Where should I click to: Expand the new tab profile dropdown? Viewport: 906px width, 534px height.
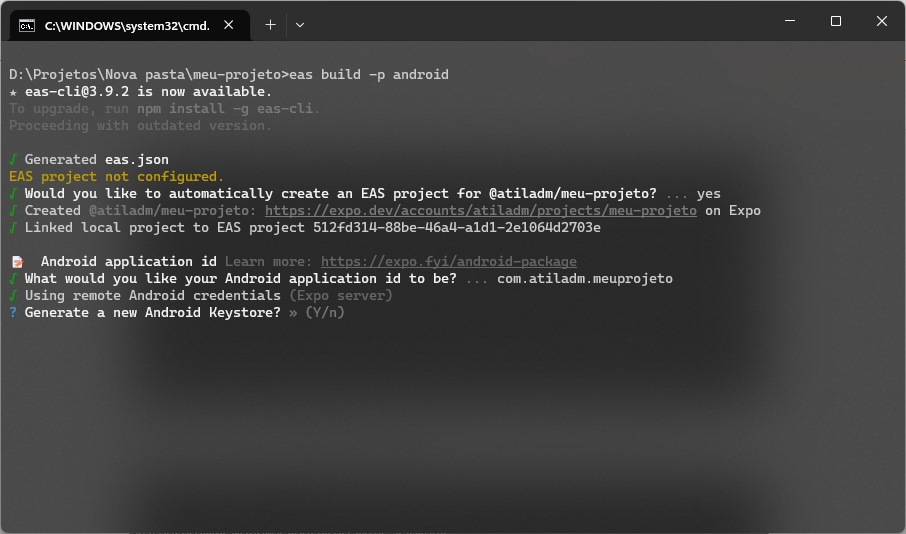(x=300, y=25)
